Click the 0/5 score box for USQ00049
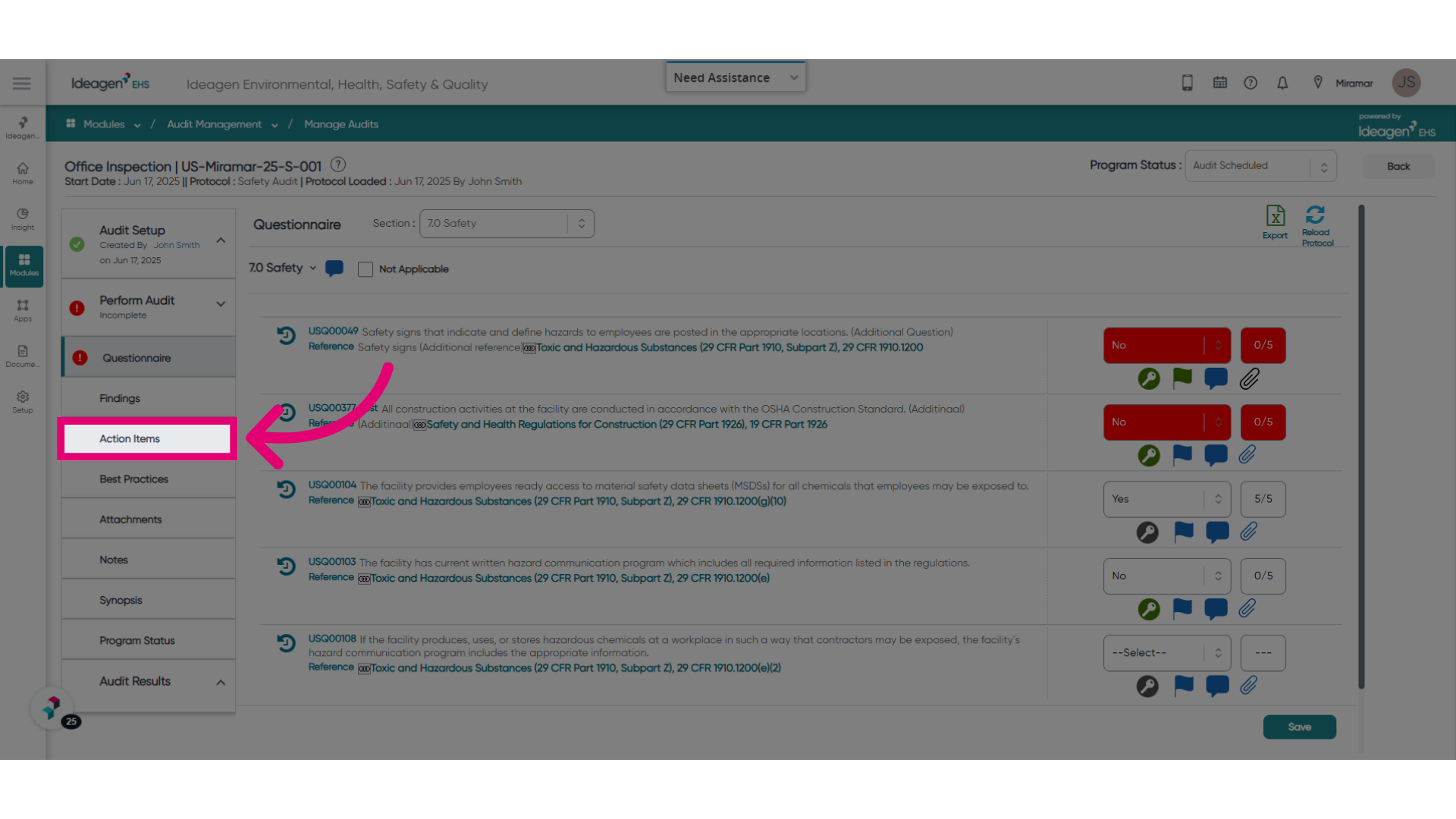 coord(1263,345)
